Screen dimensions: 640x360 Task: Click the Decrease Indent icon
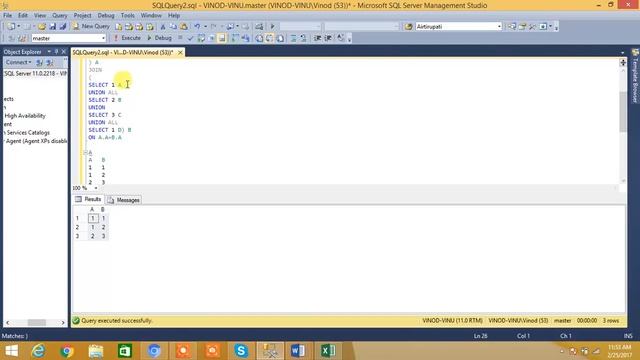click(318, 38)
